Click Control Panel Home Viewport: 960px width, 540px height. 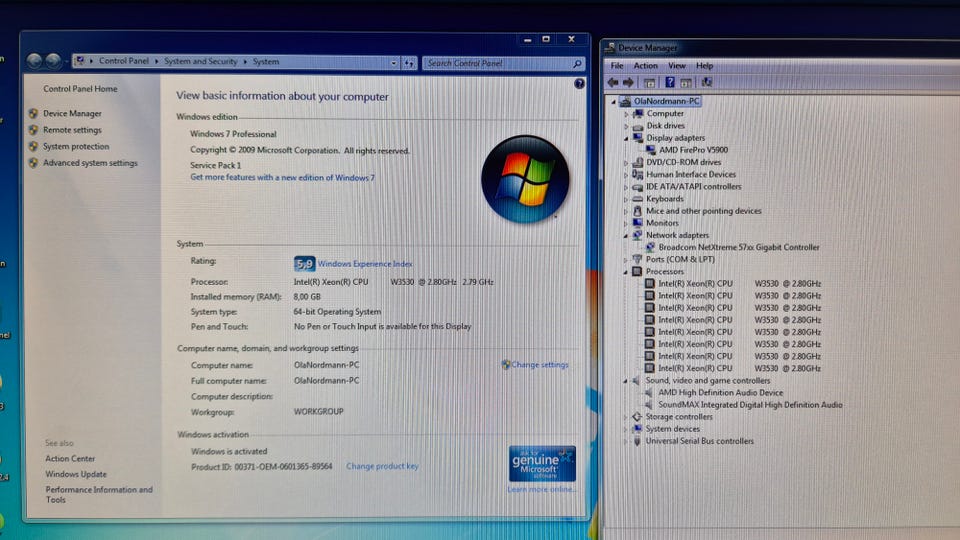(x=80, y=89)
